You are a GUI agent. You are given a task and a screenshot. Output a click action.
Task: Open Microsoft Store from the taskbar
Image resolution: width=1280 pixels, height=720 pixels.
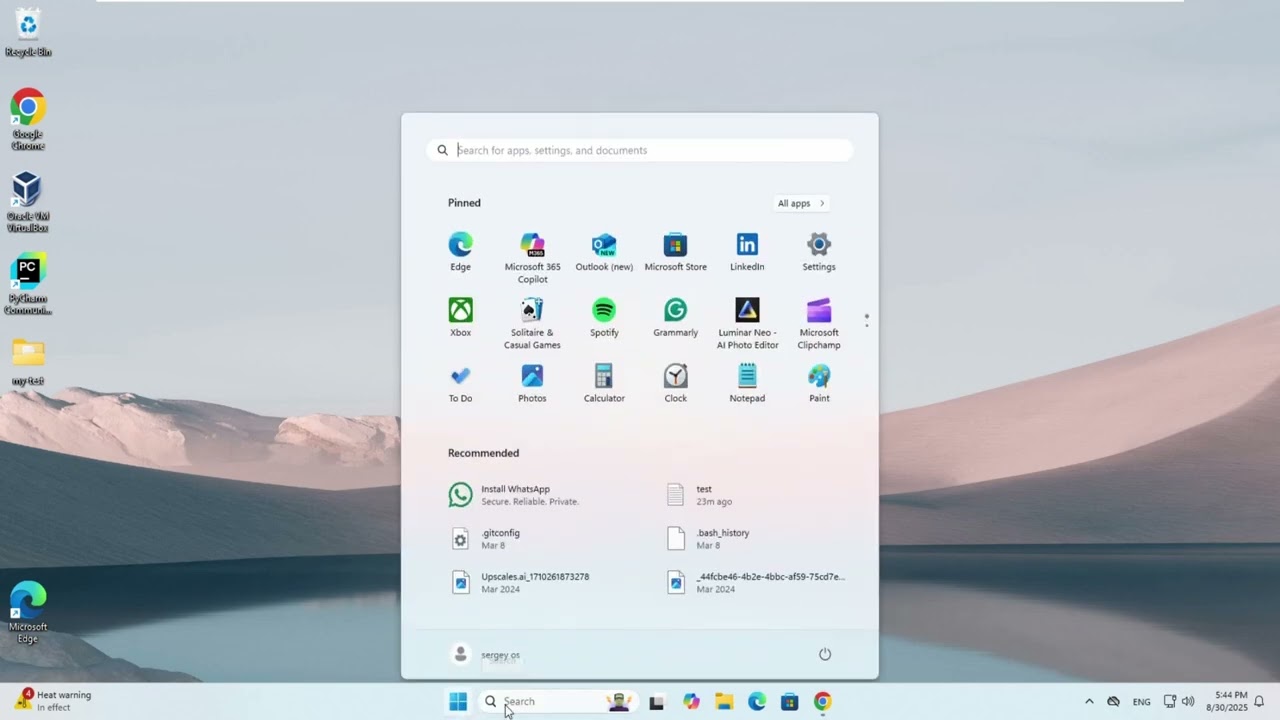(789, 702)
